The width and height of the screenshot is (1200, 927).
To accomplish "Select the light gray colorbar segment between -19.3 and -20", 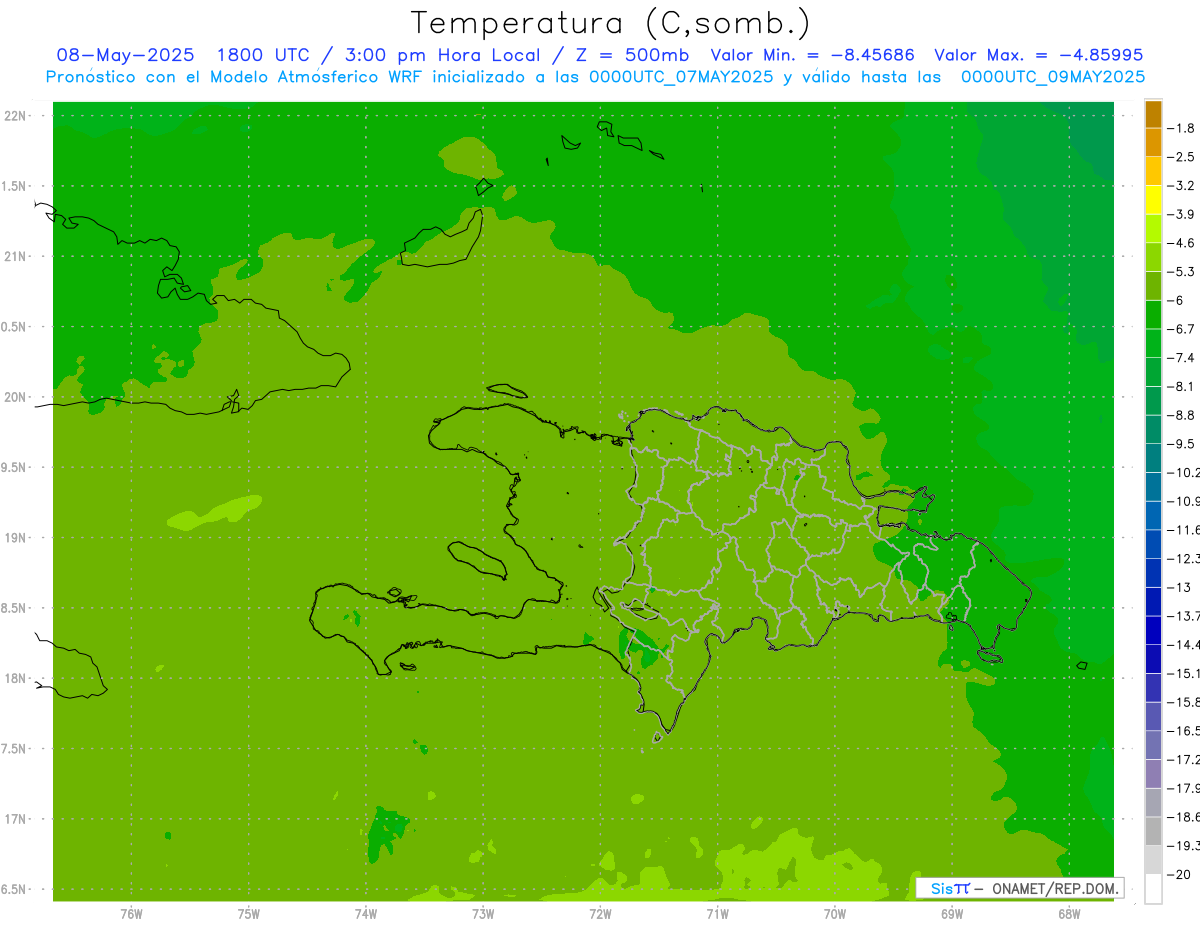I will coord(1153,860).
